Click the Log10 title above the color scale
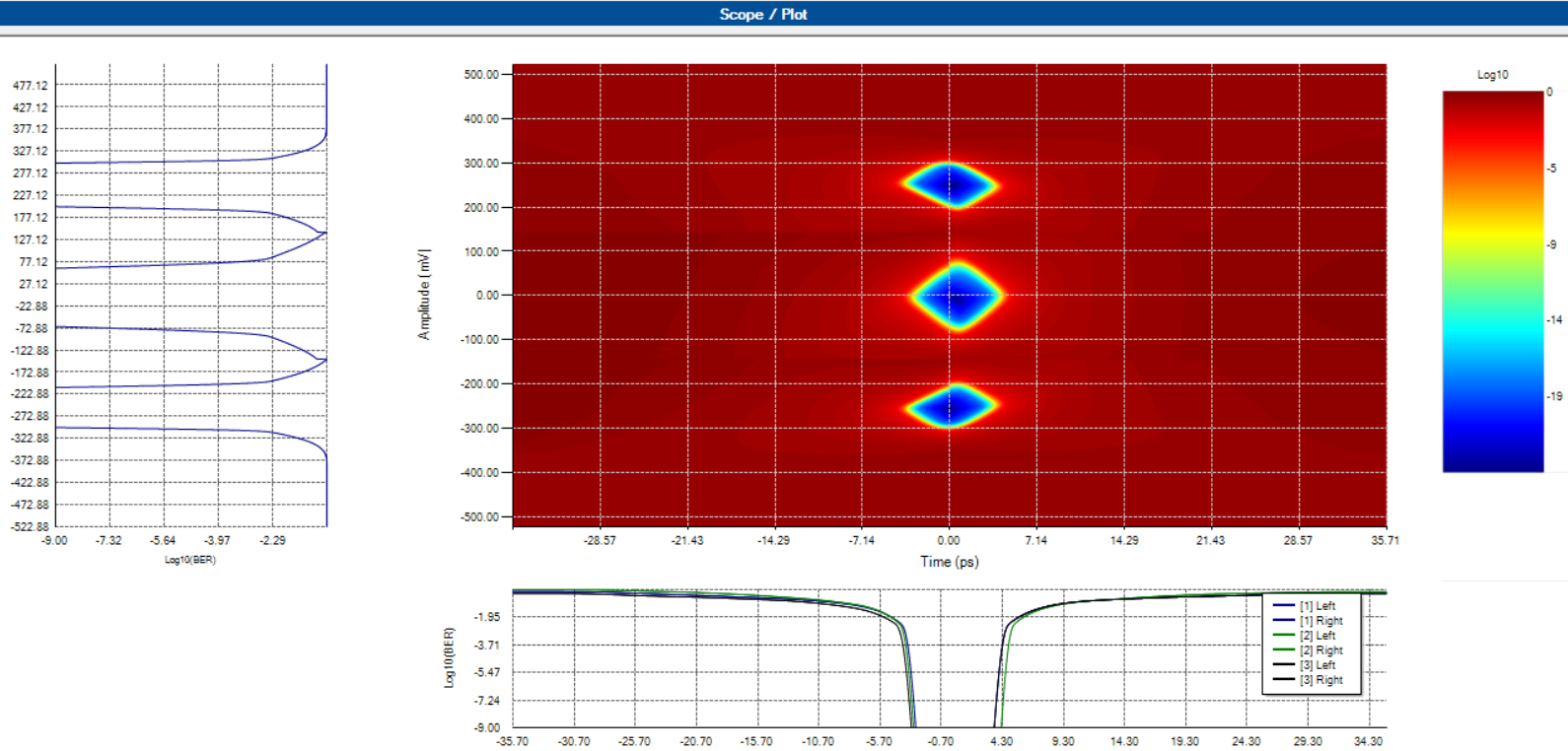Screen dimensions: 1568x751 click(1492, 75)
